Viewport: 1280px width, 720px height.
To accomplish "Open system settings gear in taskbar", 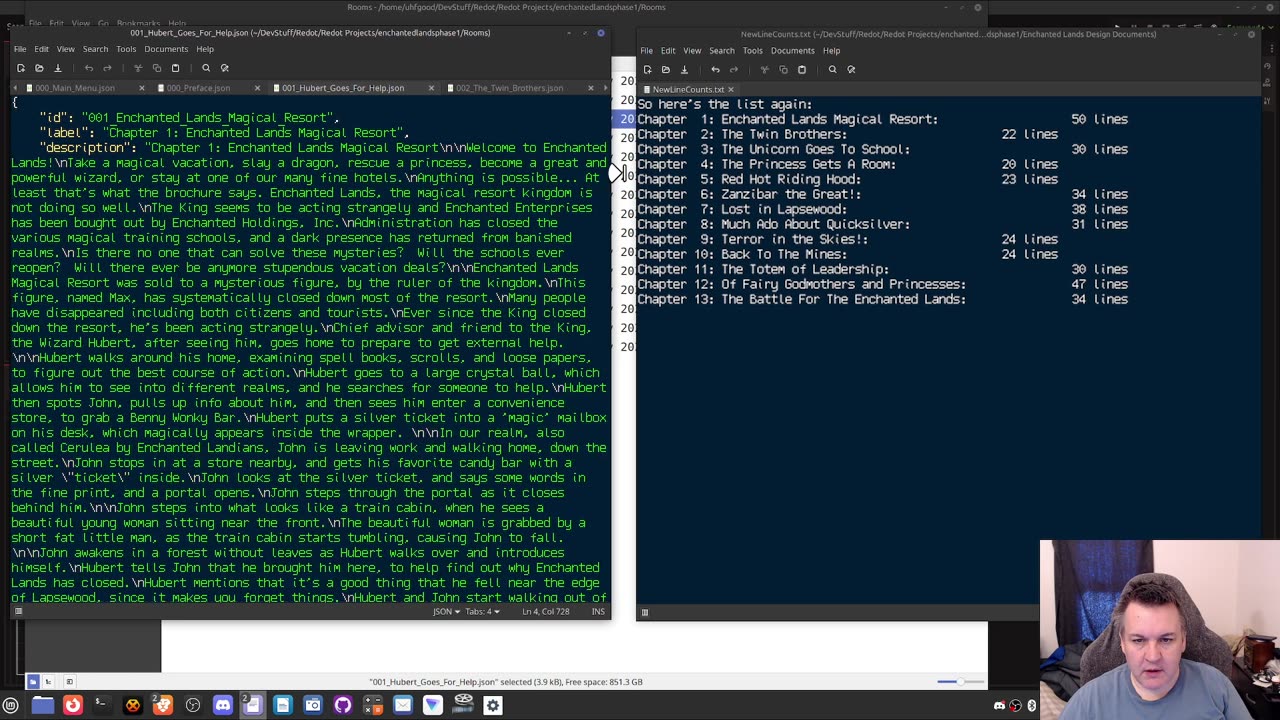I will pos(492,705).
